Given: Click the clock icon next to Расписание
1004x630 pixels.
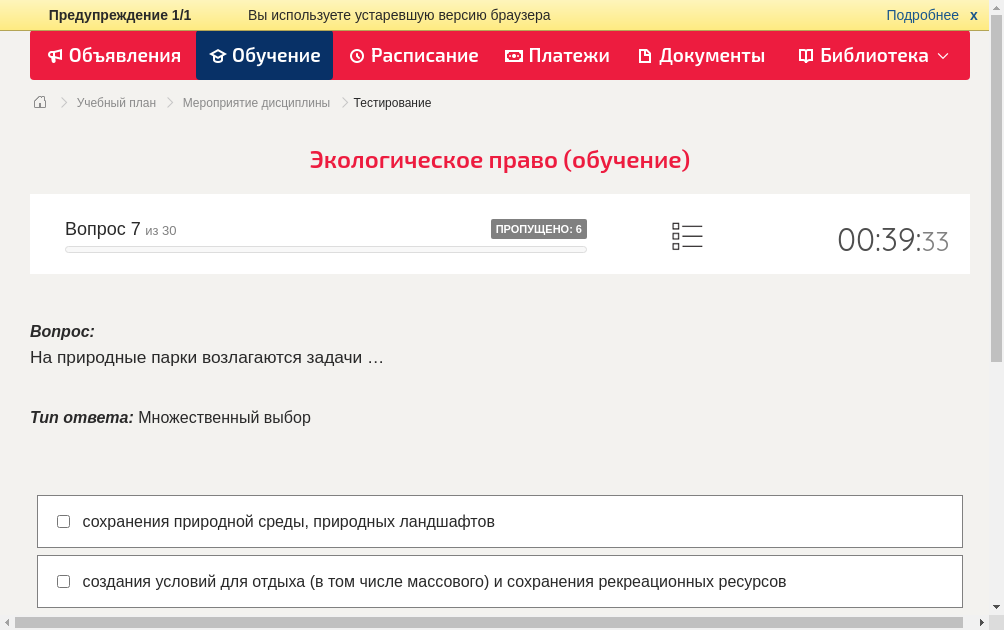Looking at the screenshot, I should pos(356,55).
